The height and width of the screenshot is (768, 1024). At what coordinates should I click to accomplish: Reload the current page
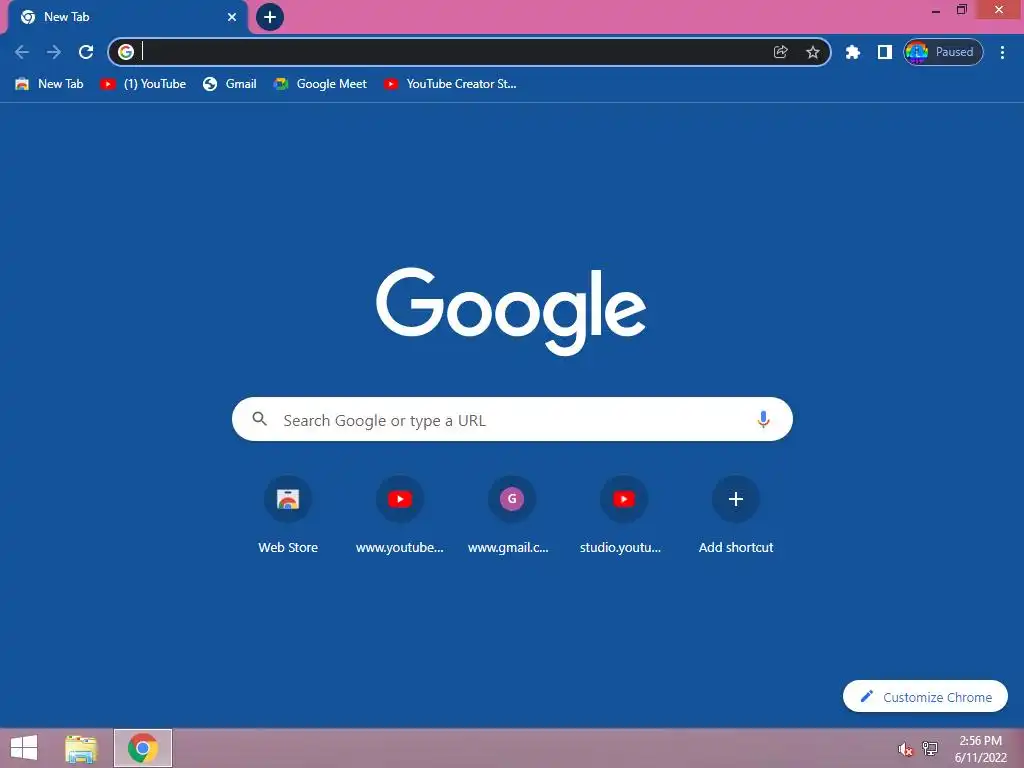tap(86, 52)
